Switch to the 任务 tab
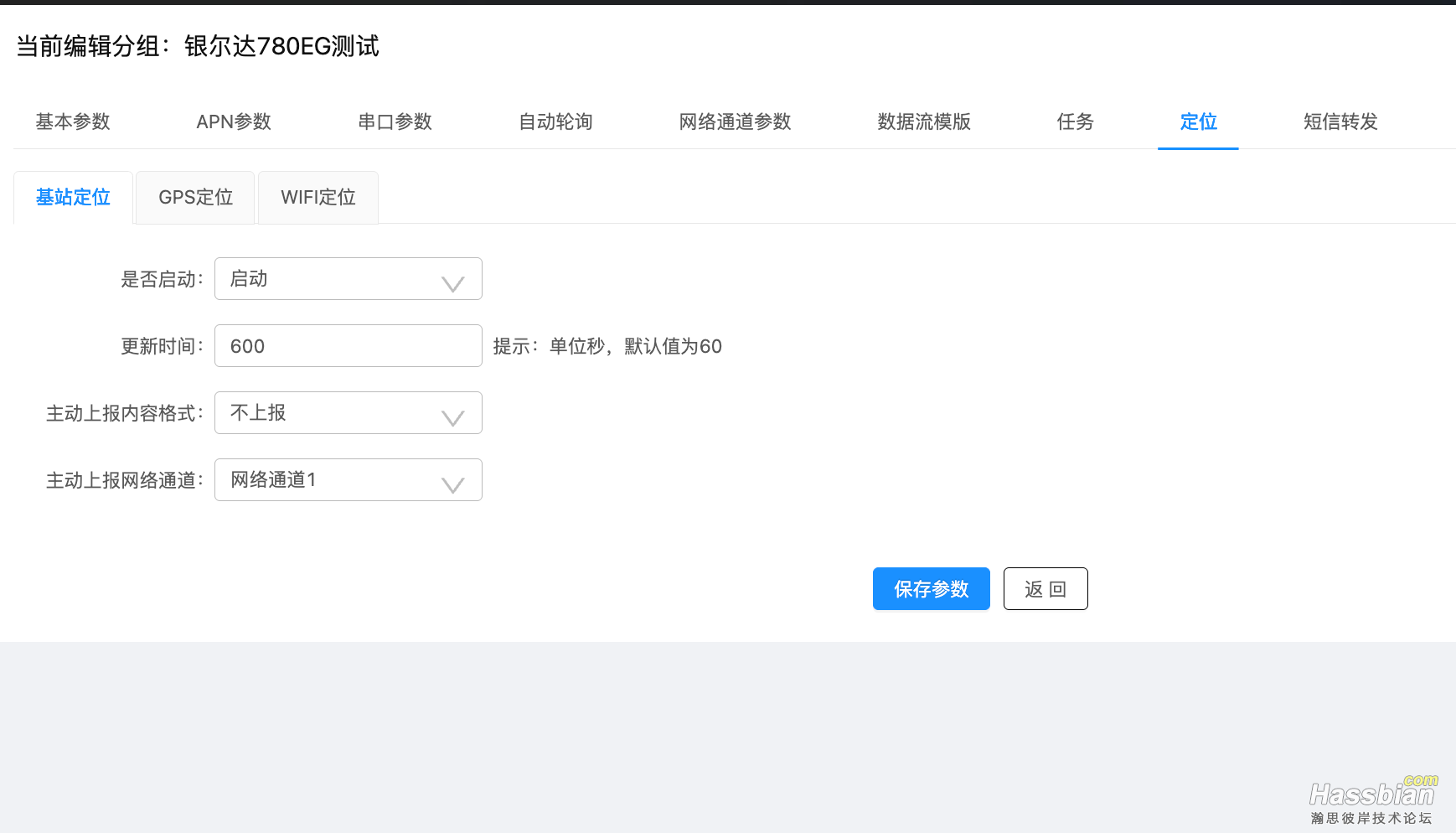The image size is (1456, 833). pyautogui.click(x=1076, y=122)
